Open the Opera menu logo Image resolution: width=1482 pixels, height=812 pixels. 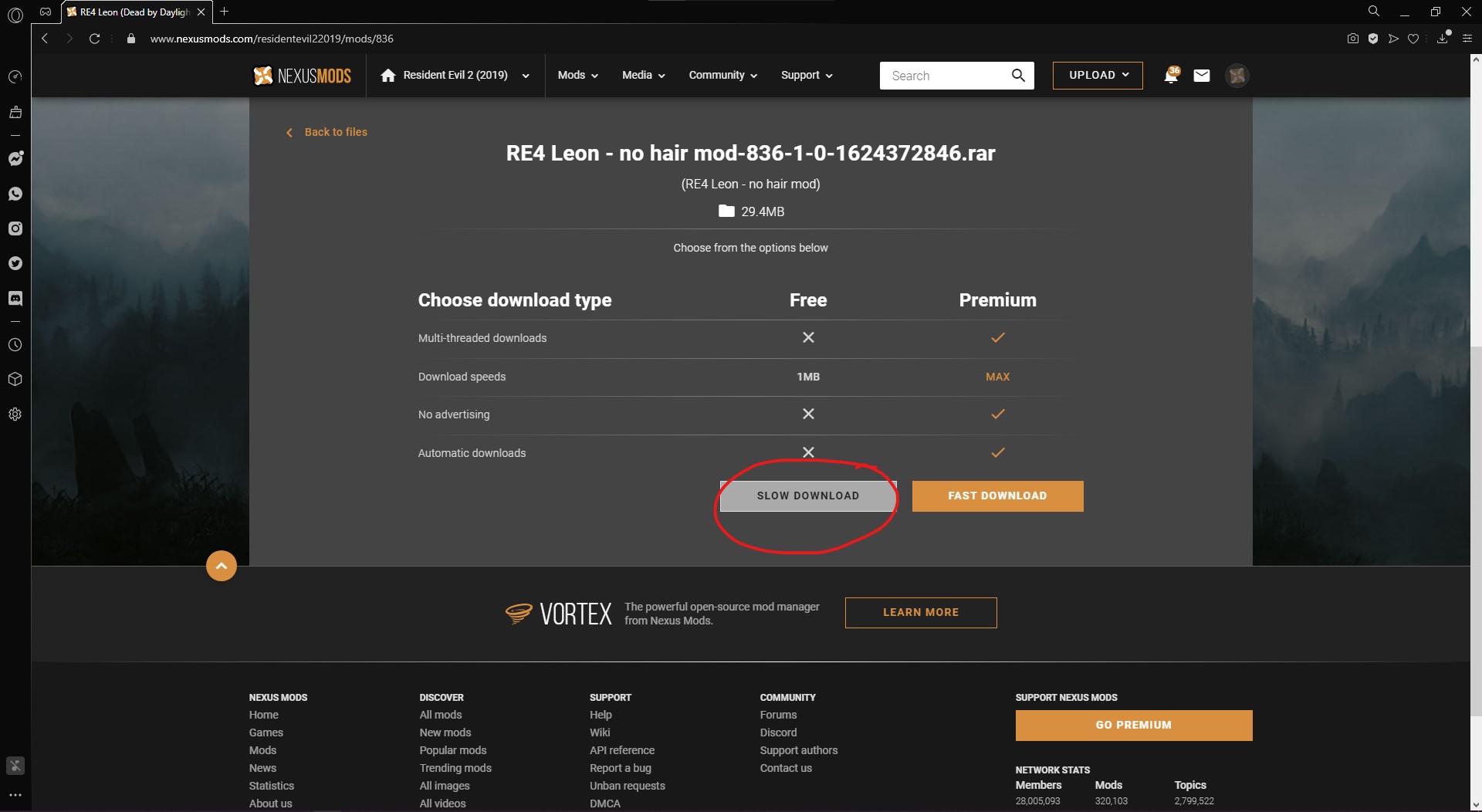point(15,14)
